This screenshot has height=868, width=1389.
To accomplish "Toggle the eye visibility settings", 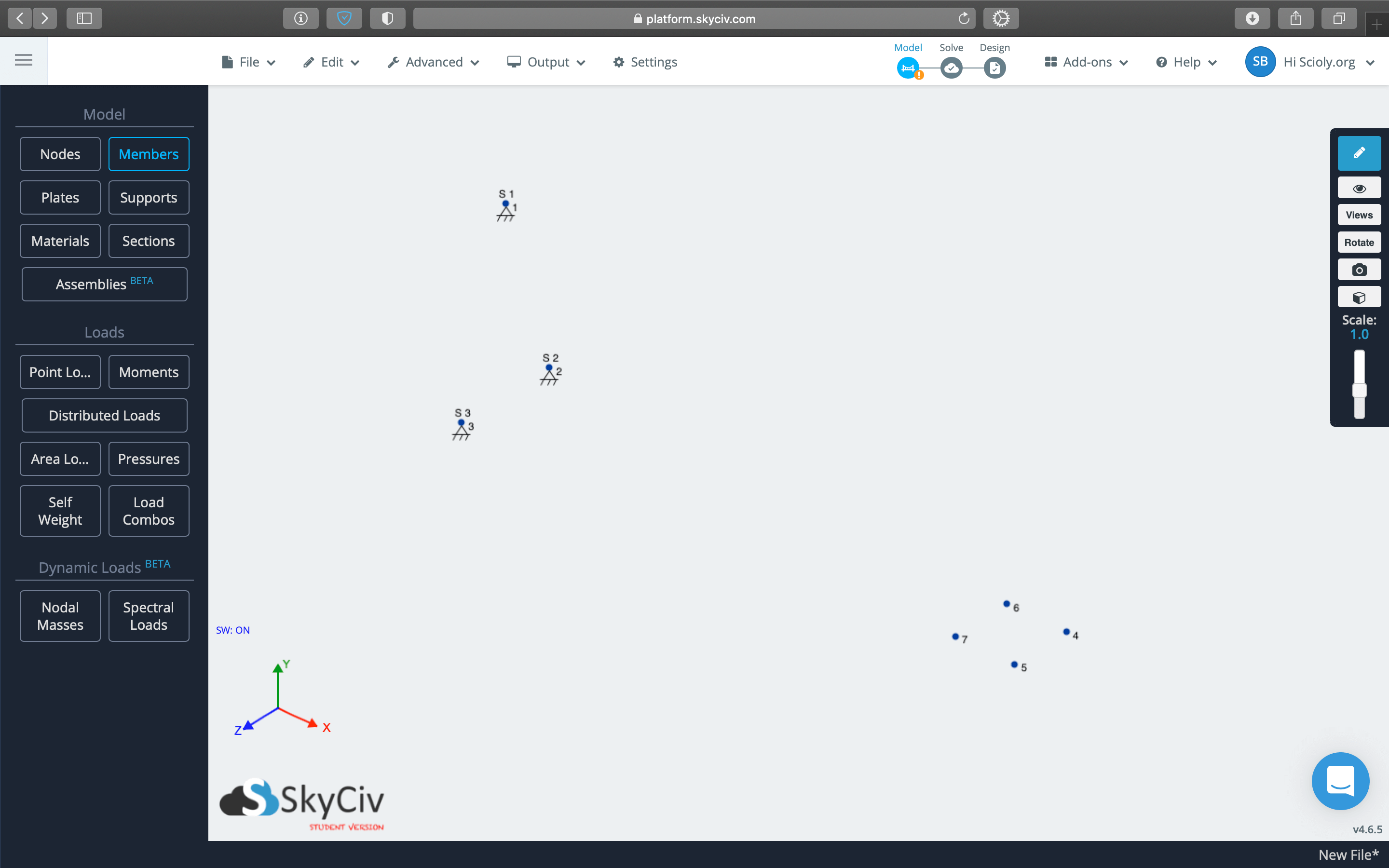I will click(1359, 188).
